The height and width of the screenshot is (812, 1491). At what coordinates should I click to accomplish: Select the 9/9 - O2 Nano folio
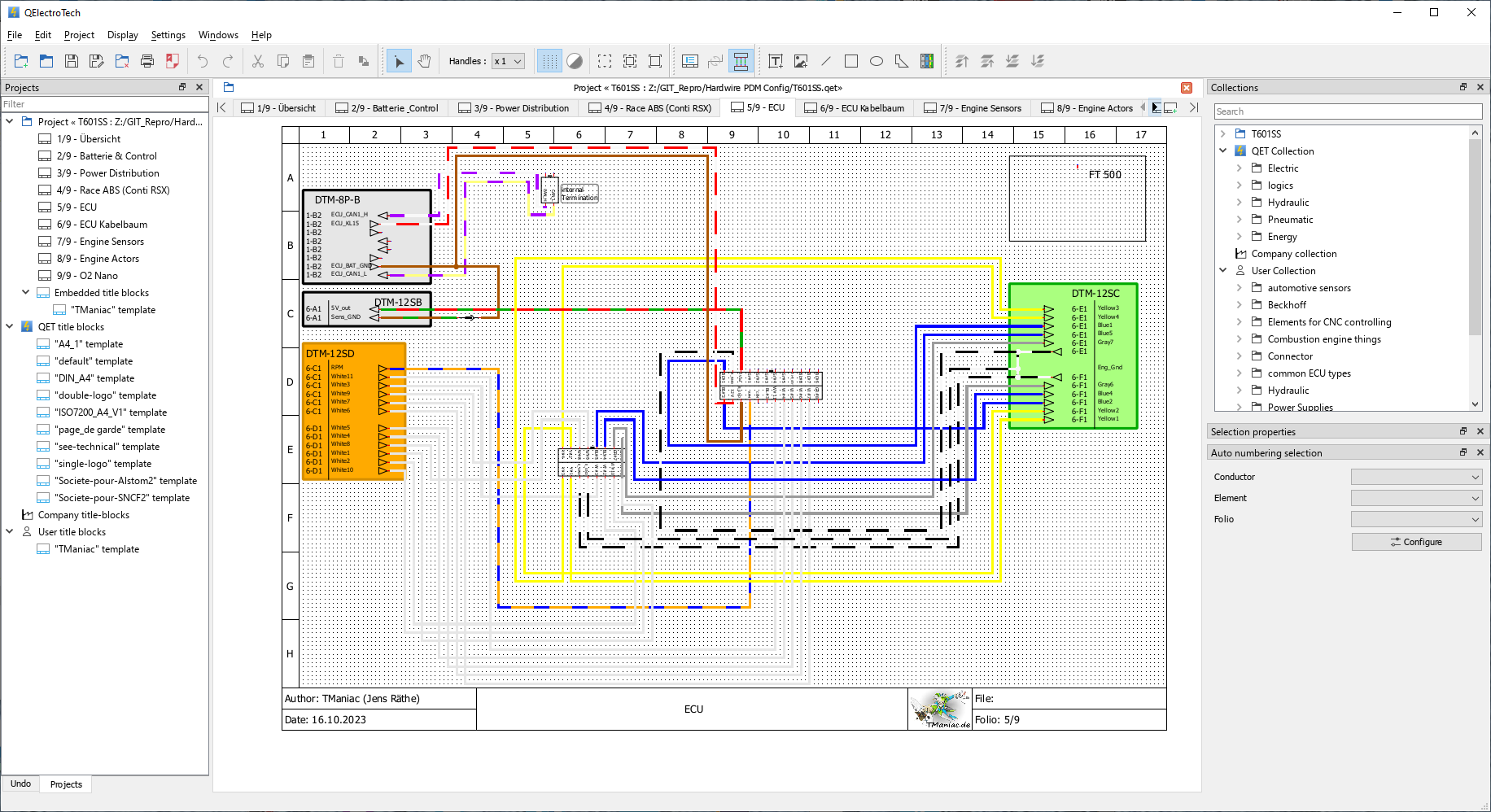pos(86,275)
